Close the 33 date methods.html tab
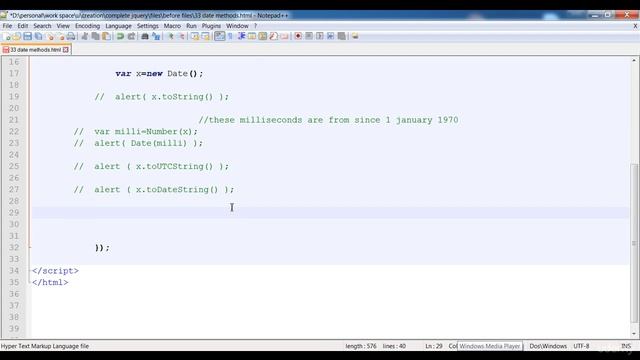The height and width of the screenshot is (360, 640). pyautogui.click(x=66, y=50)
